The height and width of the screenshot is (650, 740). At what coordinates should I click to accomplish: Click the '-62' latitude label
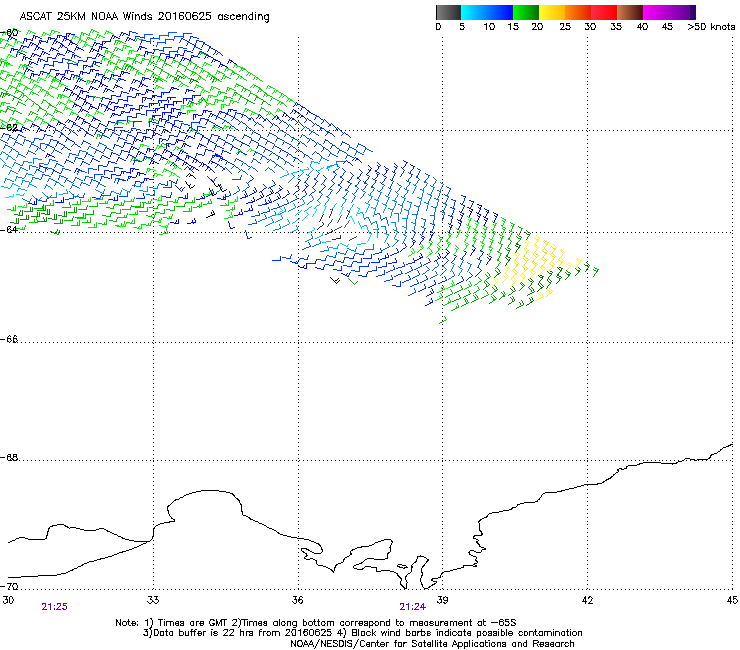(10, 128)
